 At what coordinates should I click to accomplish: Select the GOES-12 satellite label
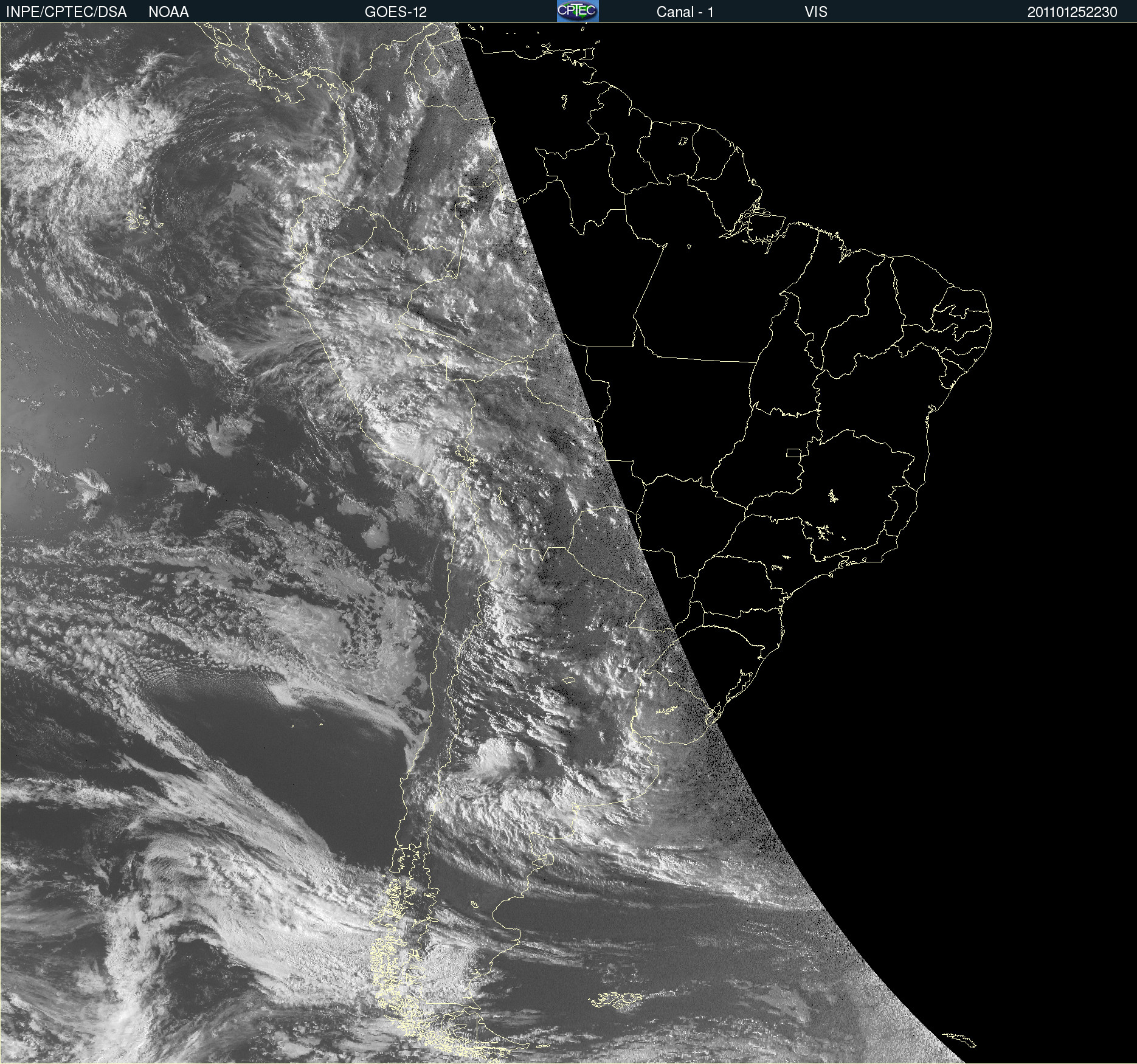(x=396, y=12)
